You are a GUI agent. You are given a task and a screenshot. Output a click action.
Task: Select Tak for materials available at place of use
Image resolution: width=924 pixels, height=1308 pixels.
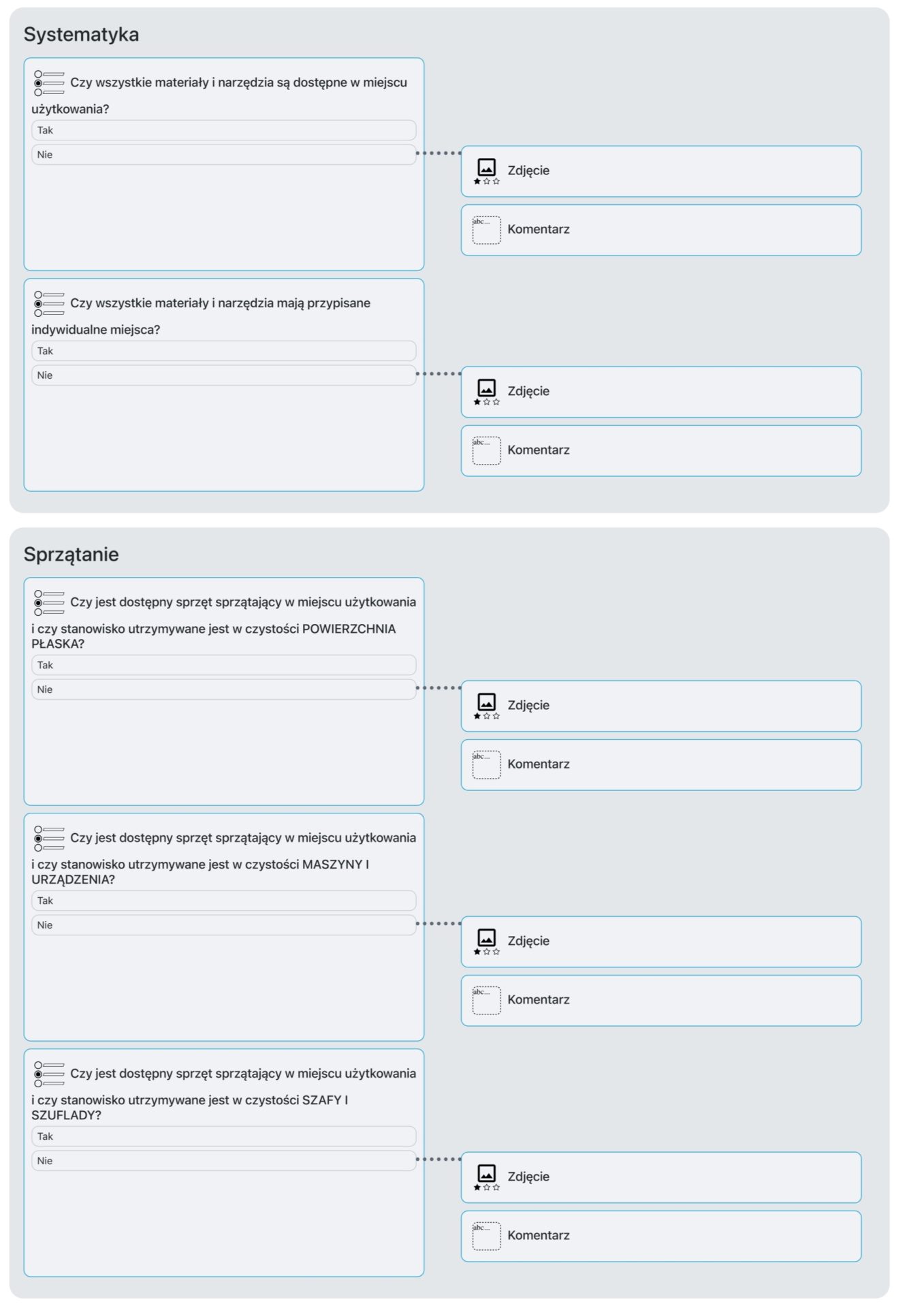click(223, 130)
